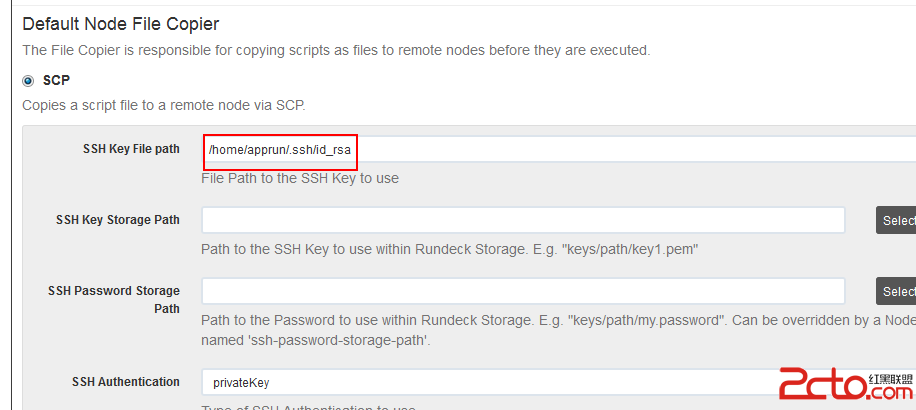Click 'Copies a script file' SCP description

(164, 106)
